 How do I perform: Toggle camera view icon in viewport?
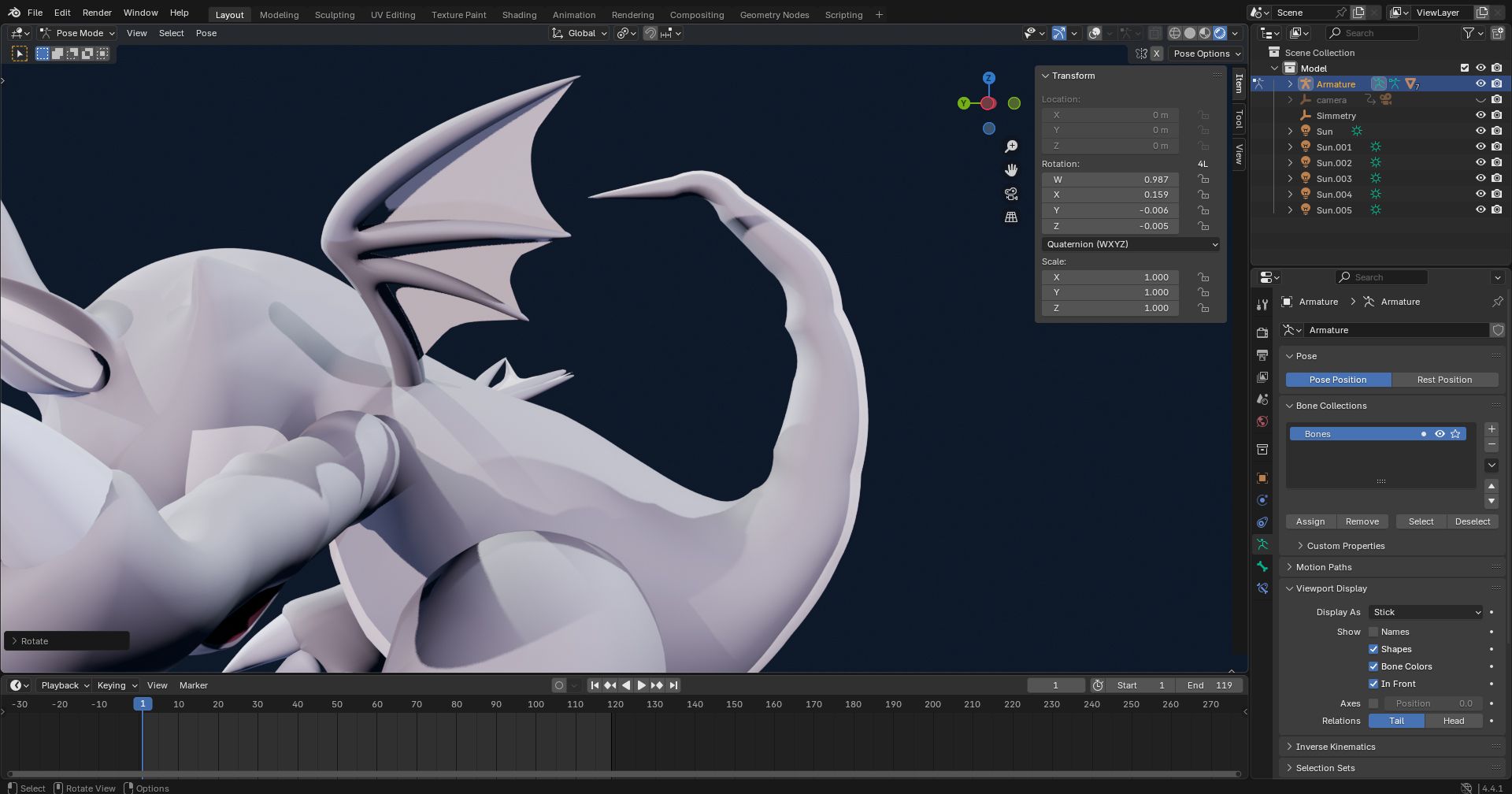1011,194
